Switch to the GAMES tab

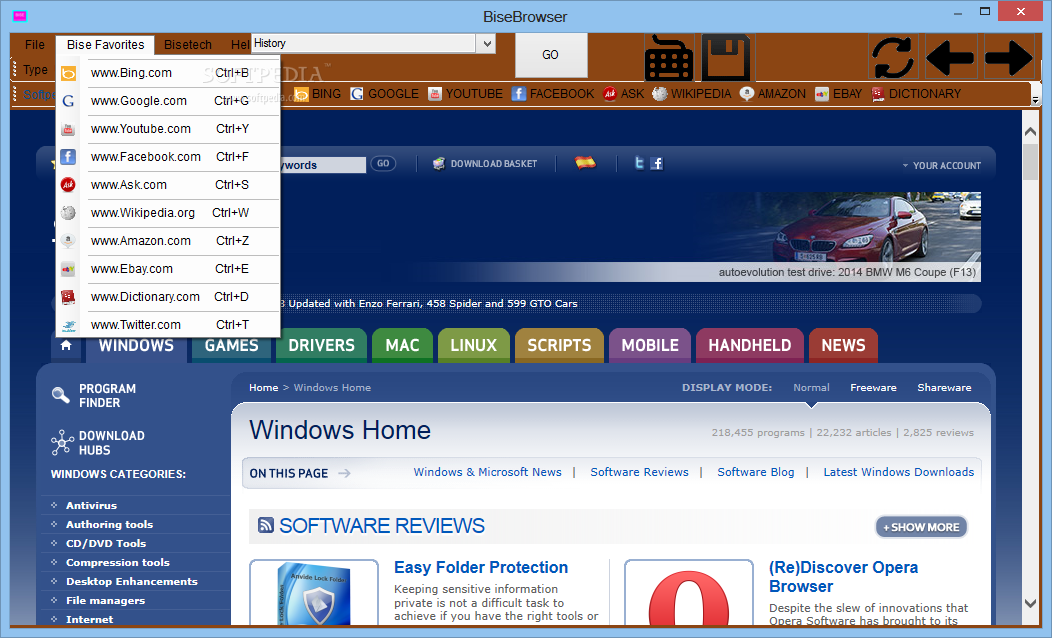(231, 345)
